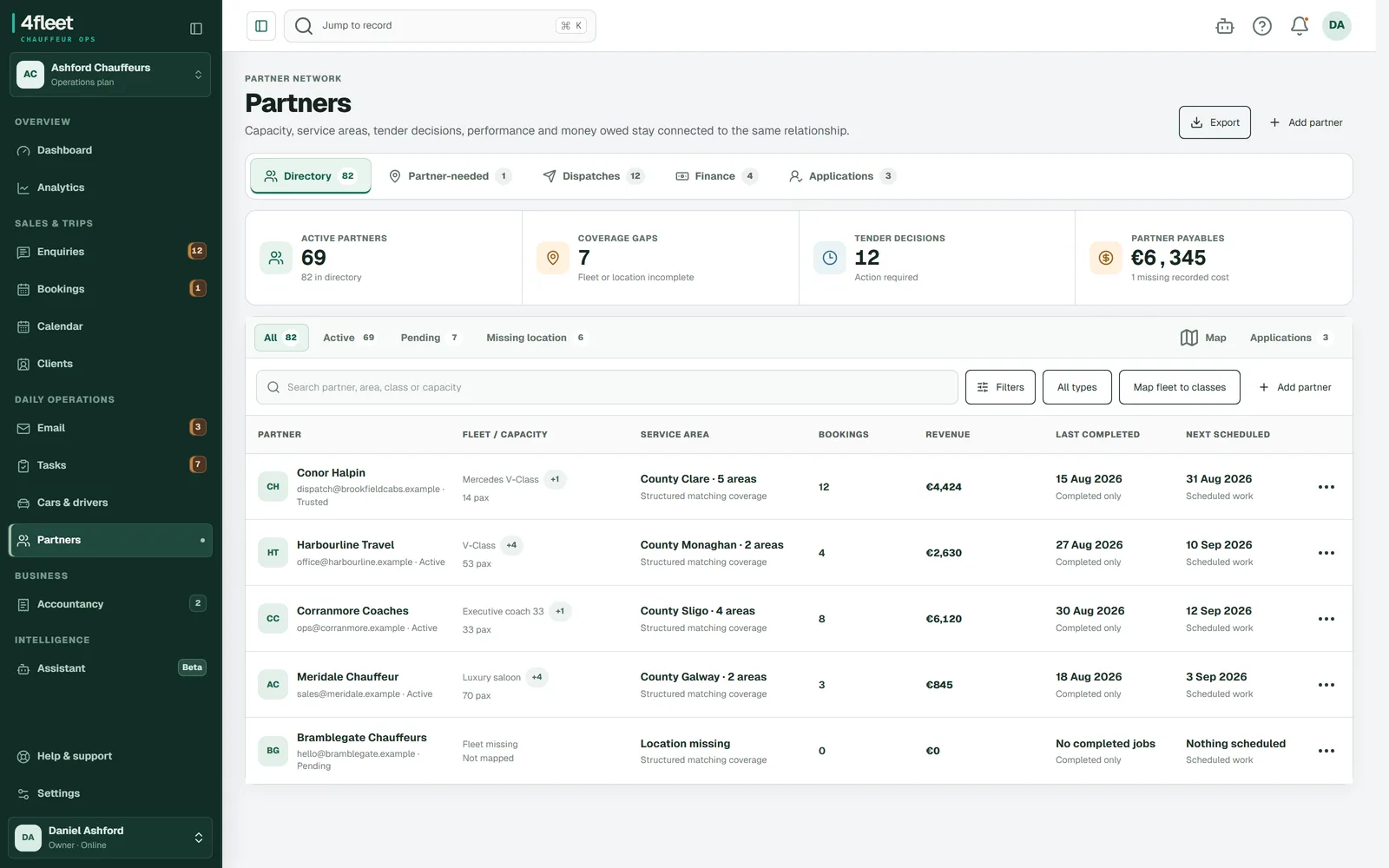Open Cars & drivers in the sidebar

coord(110,503)
